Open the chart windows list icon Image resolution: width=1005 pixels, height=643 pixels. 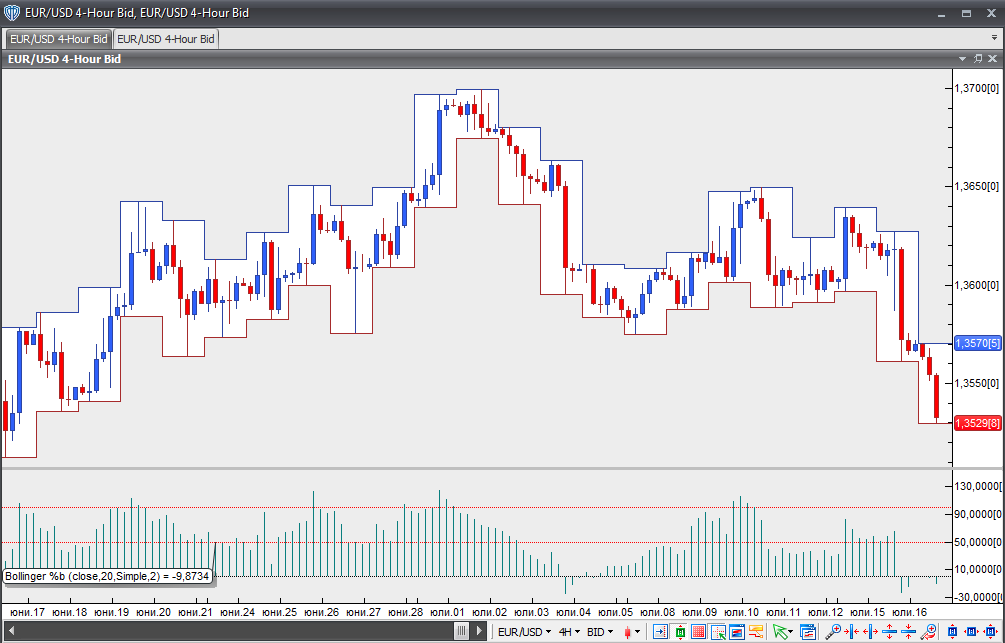coord(807,632)
